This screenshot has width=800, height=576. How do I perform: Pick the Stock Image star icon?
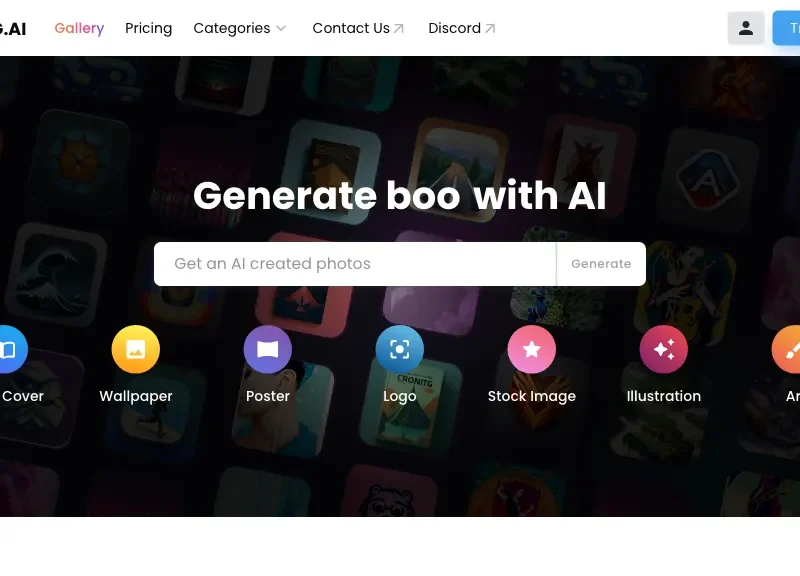532,349
